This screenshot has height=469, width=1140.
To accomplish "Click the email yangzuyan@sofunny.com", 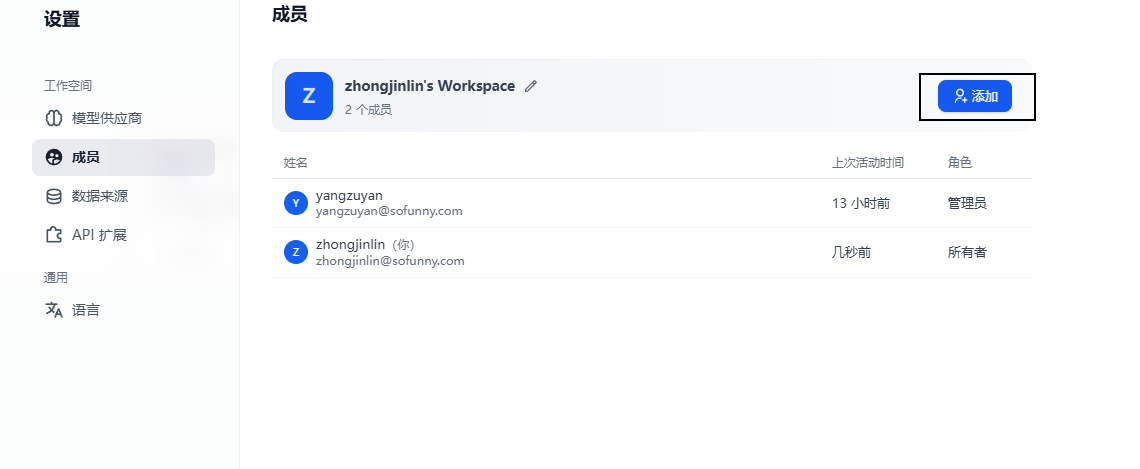I will [389, 211].
